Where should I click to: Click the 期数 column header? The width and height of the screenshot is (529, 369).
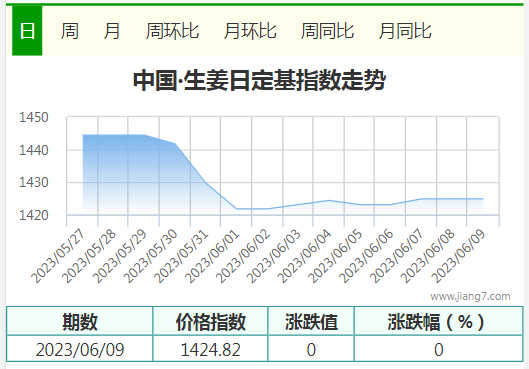coord(80,321)
